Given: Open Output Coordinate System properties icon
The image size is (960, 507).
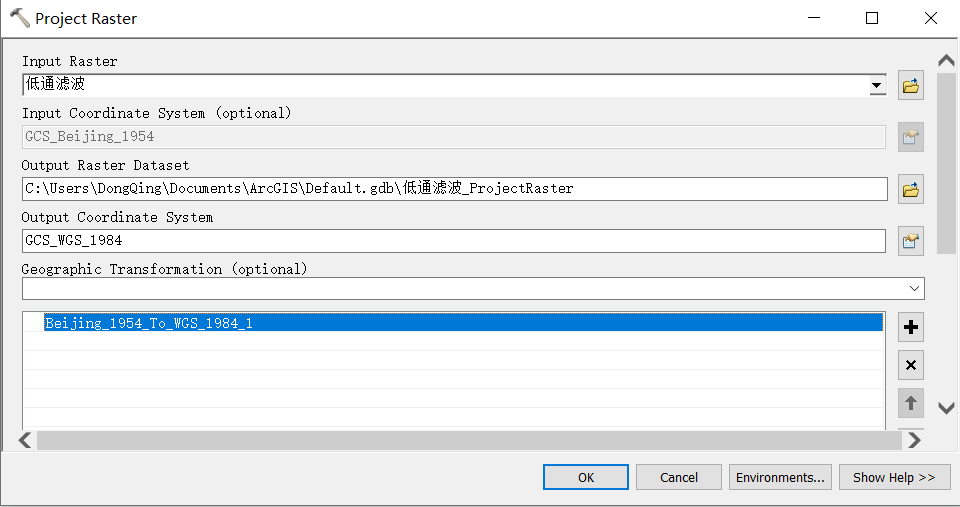Looking at the screenshot, I should click(910, 241).
